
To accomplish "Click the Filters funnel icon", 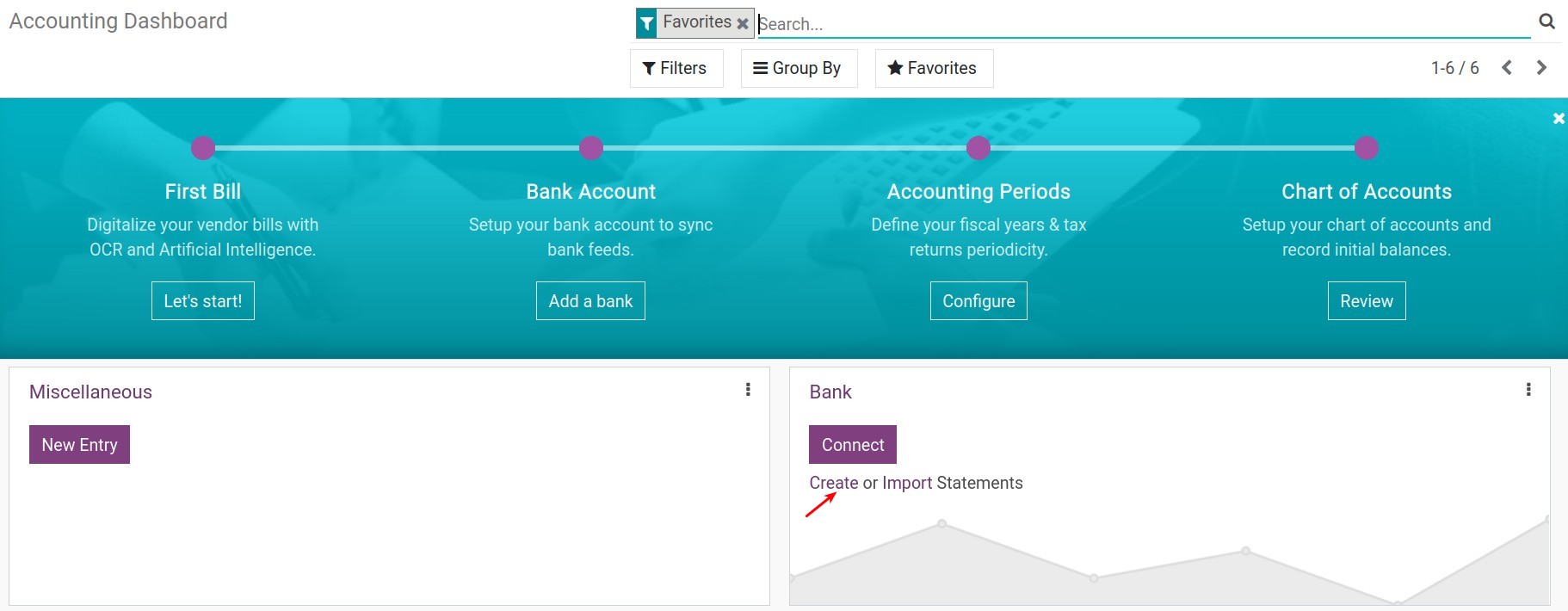I will [x=648, y=68].
